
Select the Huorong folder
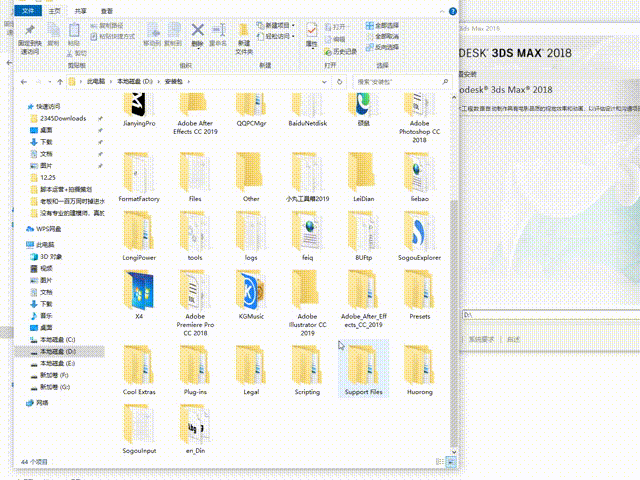(x=420, y=370)
